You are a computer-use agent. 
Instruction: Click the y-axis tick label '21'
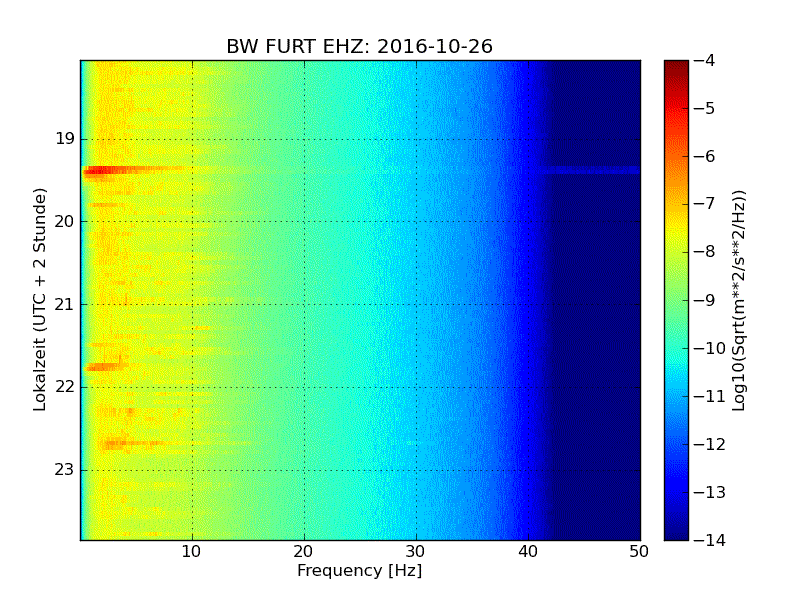pyautogui.click(x=65, y=305)
